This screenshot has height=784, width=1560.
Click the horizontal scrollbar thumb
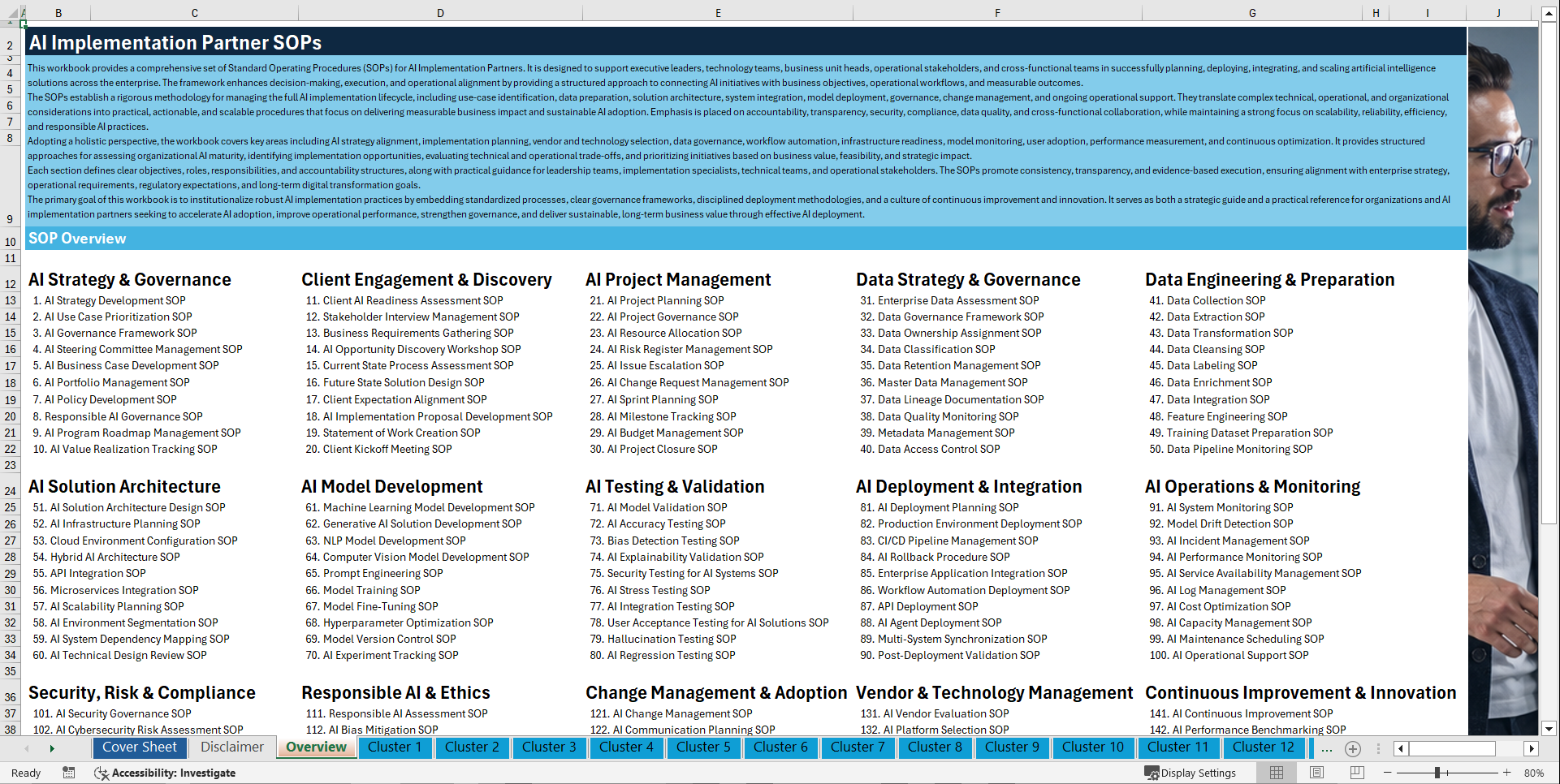(x=1452, y=748)
